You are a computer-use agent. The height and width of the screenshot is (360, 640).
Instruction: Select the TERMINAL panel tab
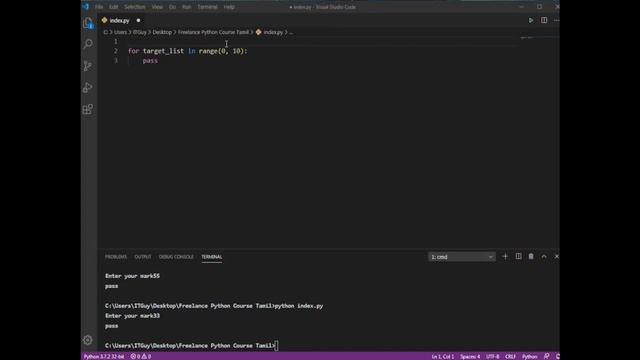pyautogui.click(x=211, y=257)
